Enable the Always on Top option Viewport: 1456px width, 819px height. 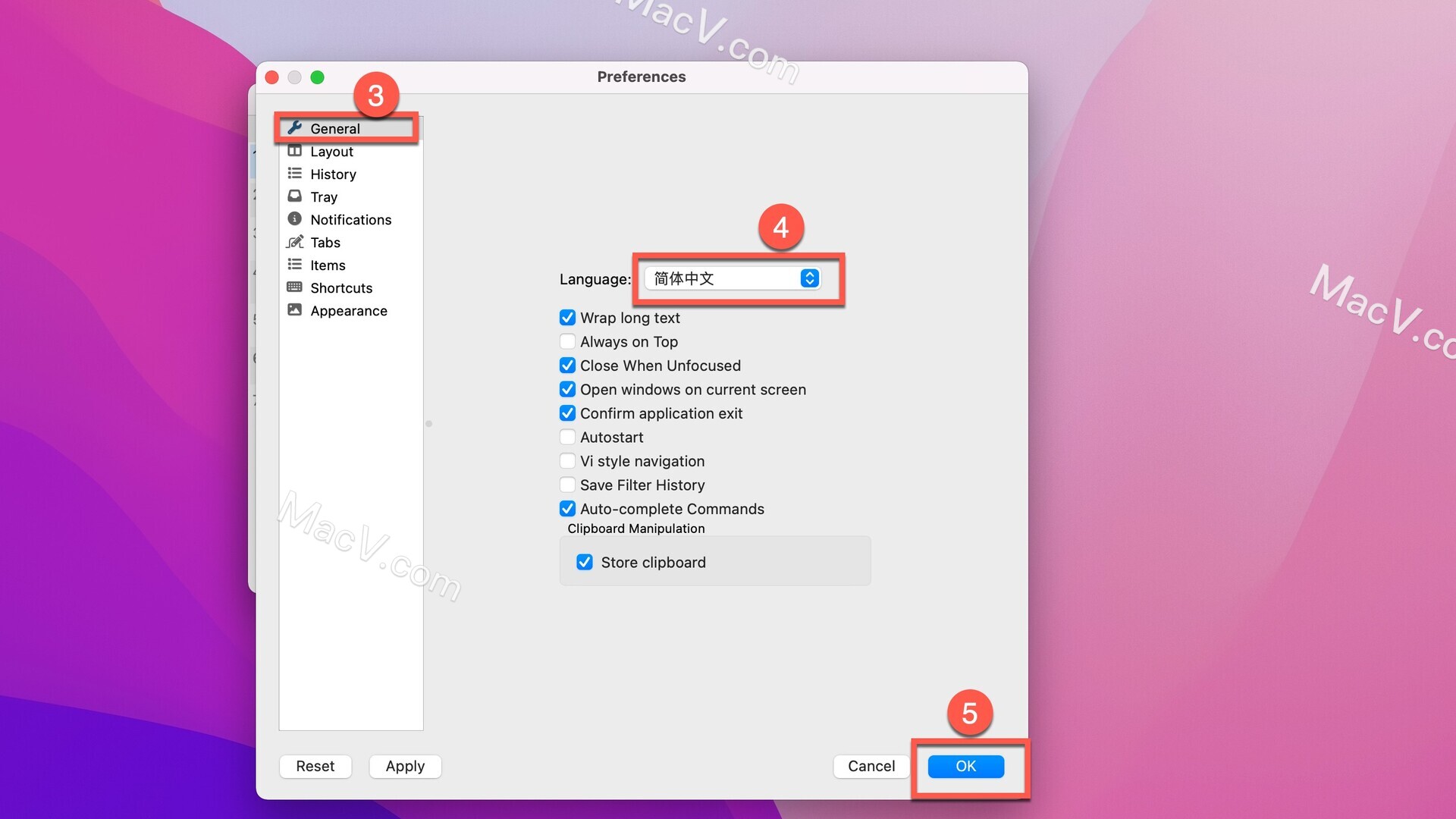click(x=567, y=341)
